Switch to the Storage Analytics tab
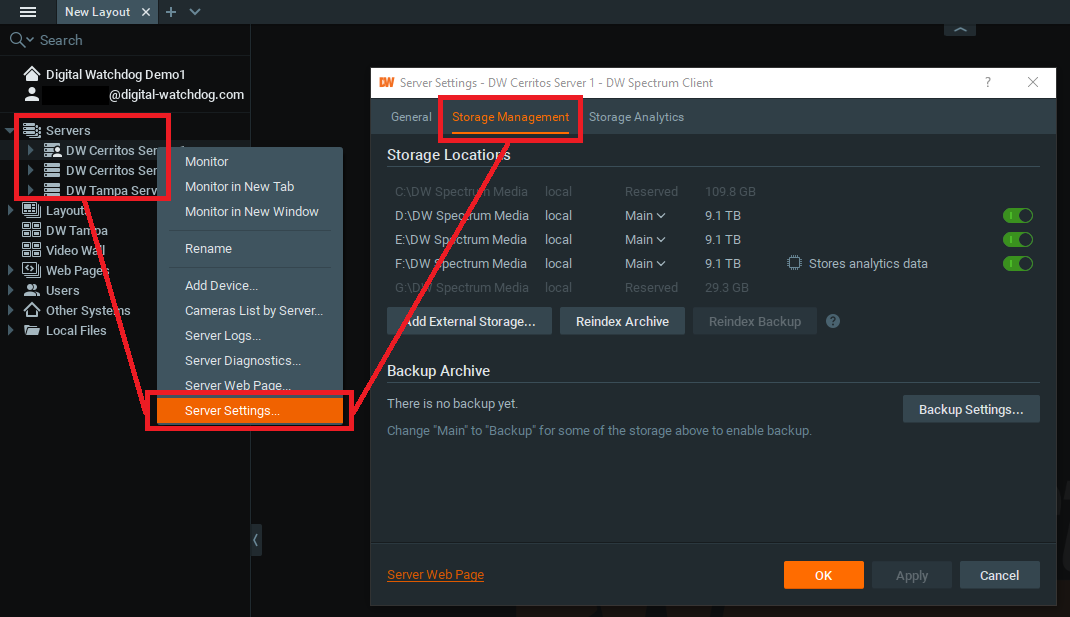 point(636,117)
